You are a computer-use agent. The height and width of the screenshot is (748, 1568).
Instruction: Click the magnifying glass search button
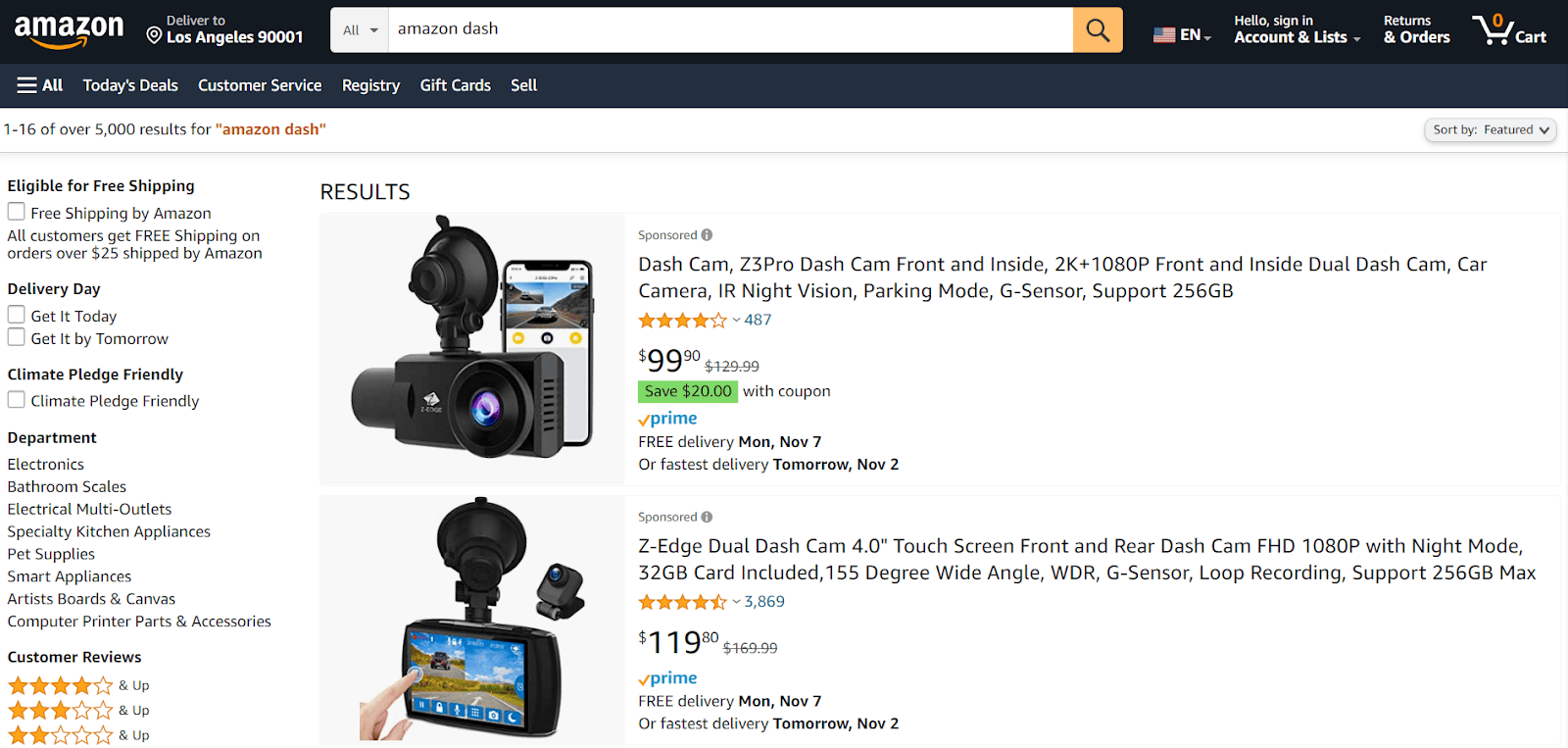click(x=1098, y=30)
